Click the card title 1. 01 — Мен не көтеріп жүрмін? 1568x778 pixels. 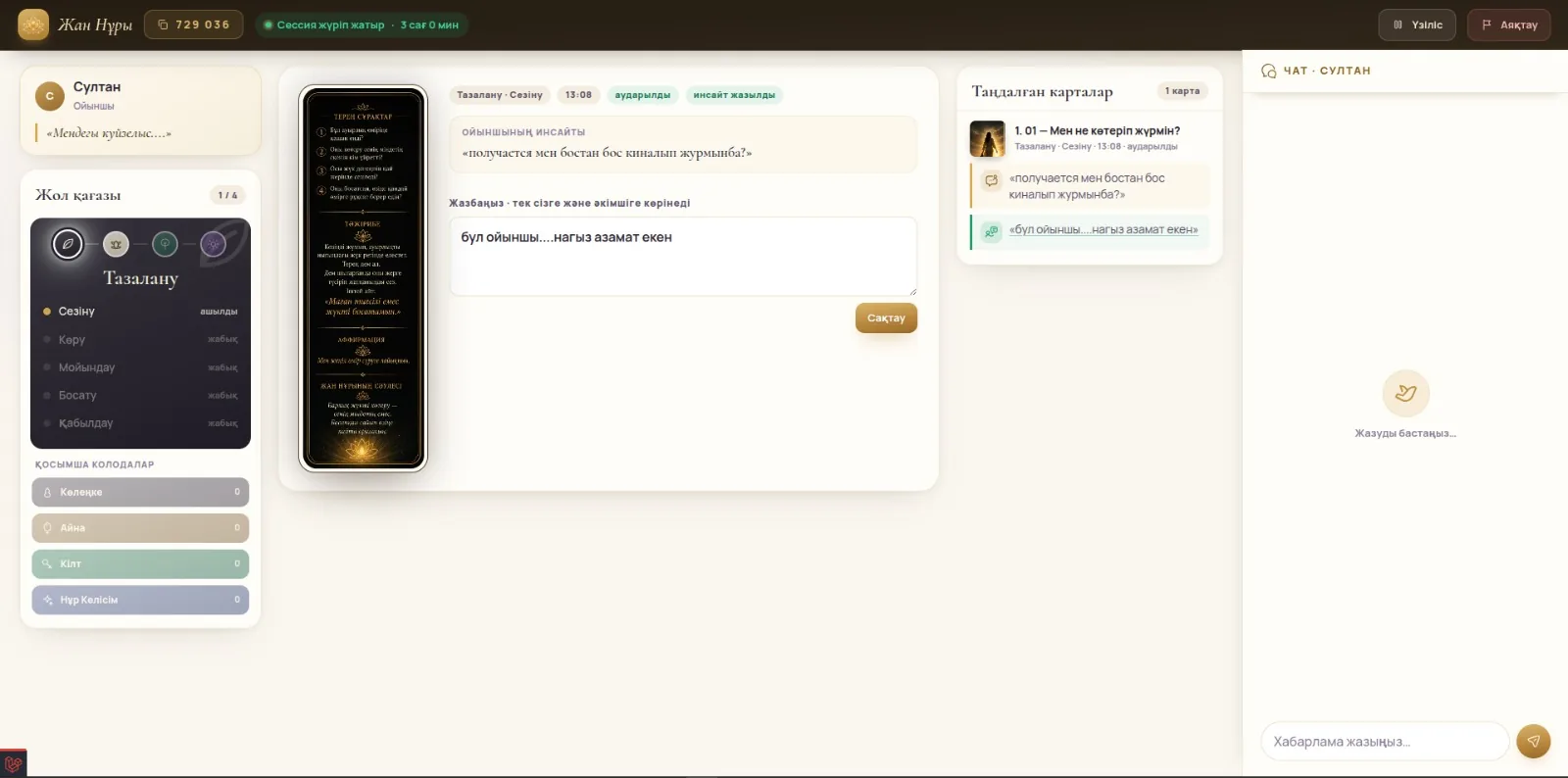click(x=1097, y=130)
